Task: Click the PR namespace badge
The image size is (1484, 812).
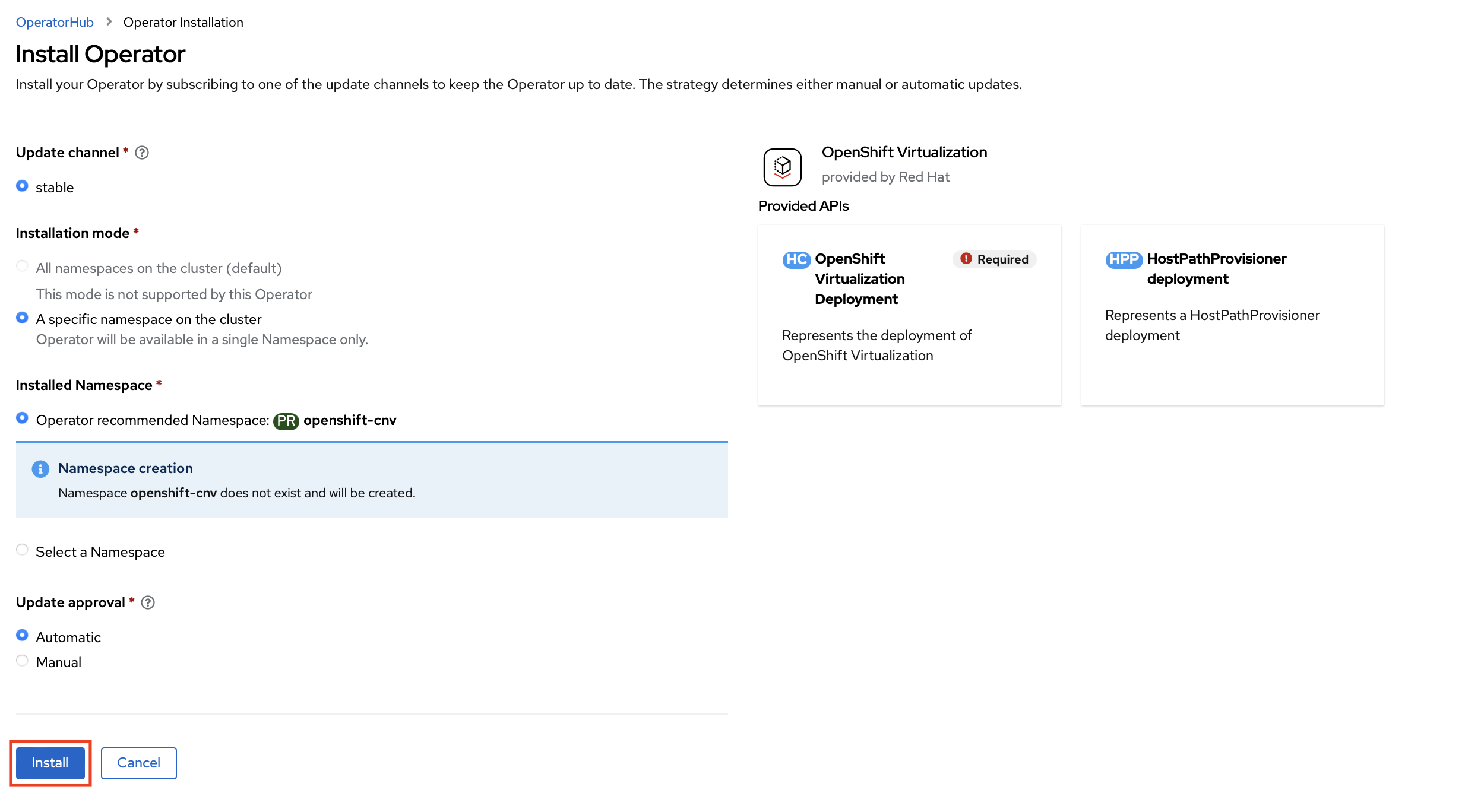Action: coord(286,421)
